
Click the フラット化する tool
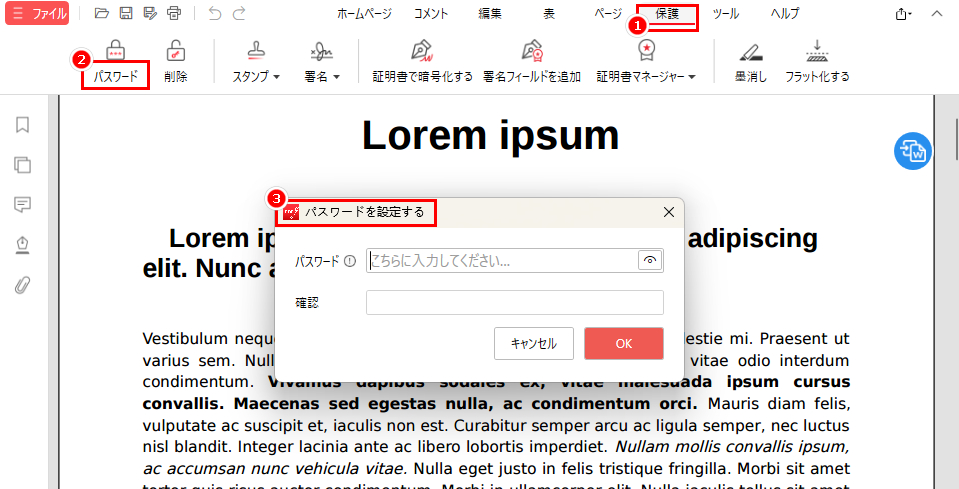click(817, 61)
